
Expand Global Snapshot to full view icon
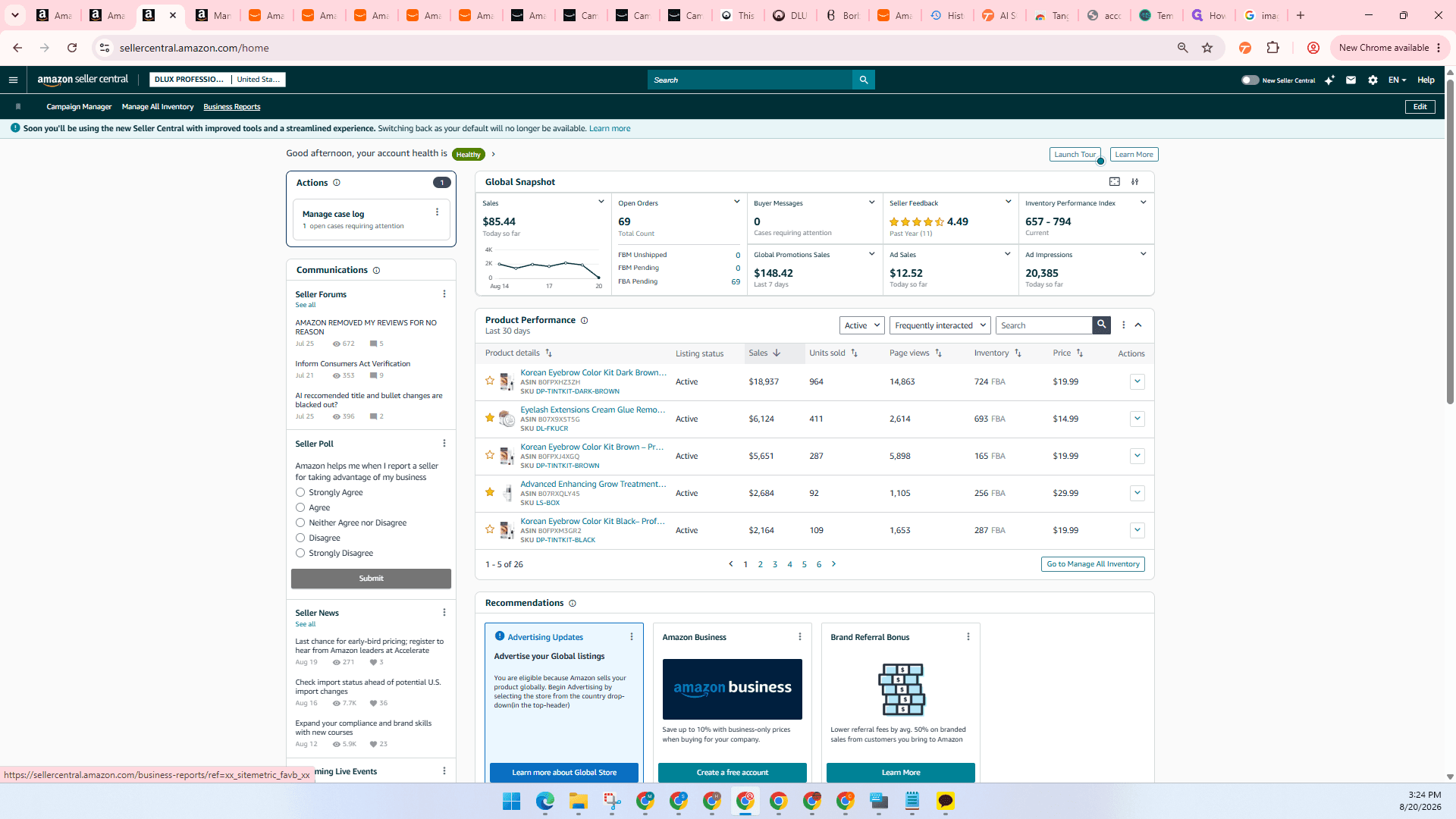pos(1114,182)
